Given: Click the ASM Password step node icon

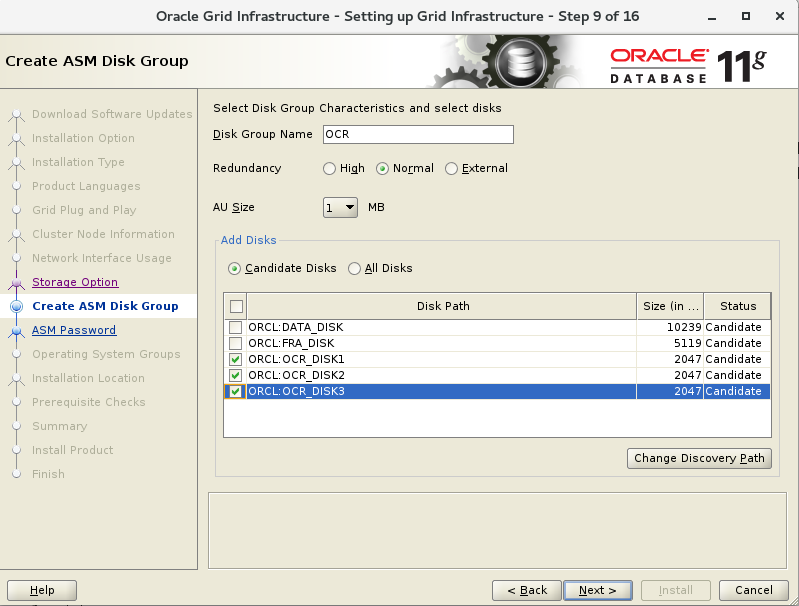Looking at the screenshot, I should [16, 331].
